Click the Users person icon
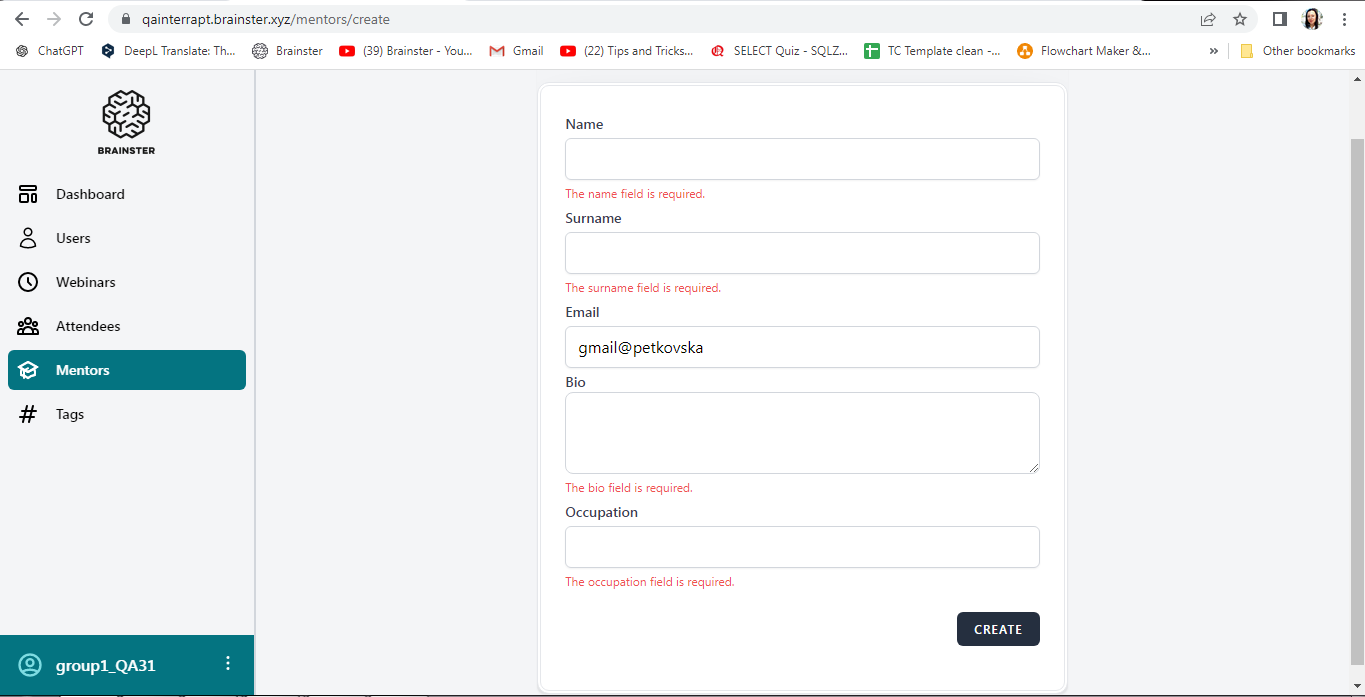The image size is (1365, 697). [28, 238]
